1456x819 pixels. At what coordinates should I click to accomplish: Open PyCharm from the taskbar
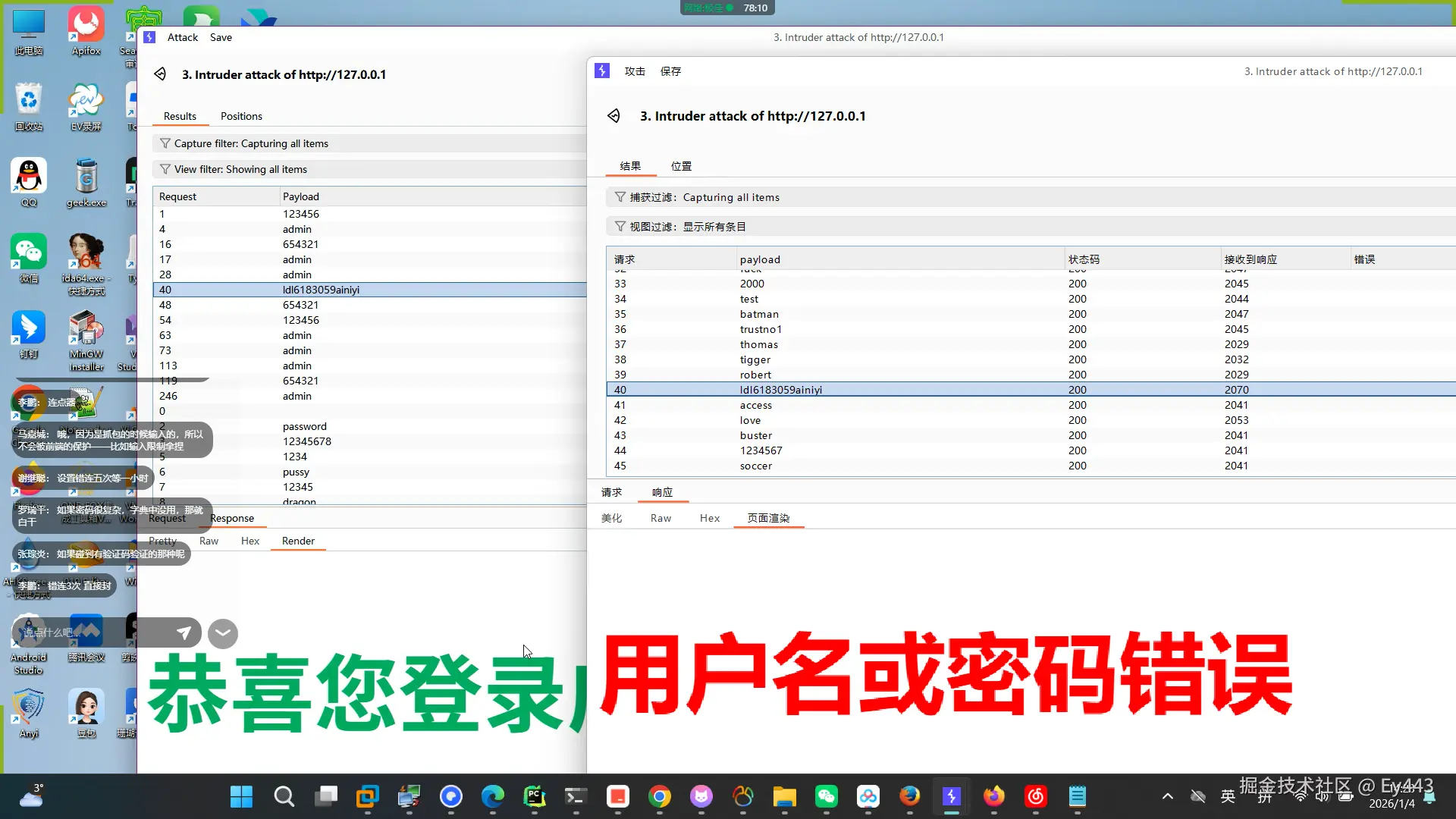tap(534, 796)
